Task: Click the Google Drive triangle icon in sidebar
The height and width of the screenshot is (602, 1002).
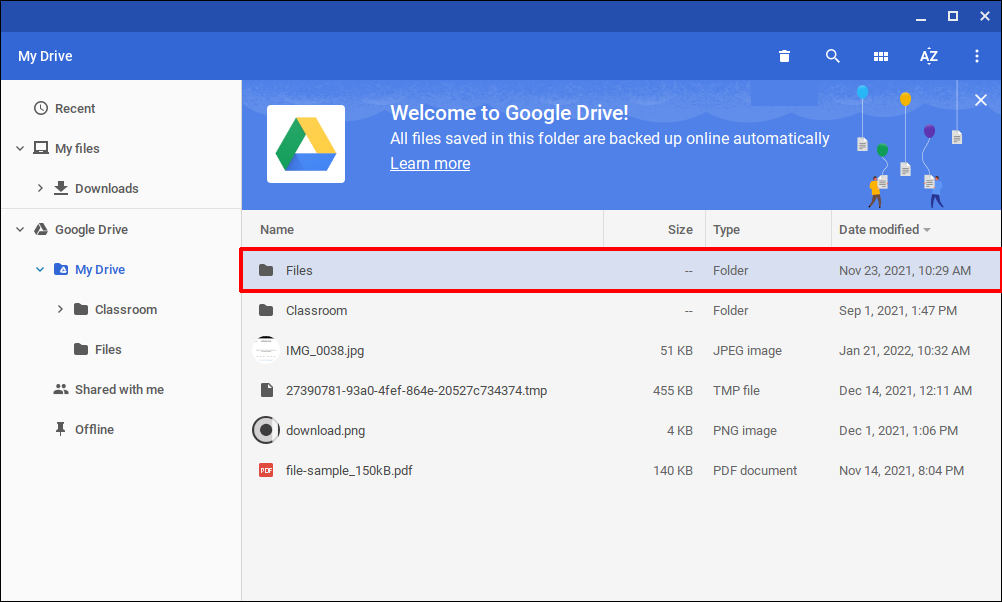Action: 41,229
